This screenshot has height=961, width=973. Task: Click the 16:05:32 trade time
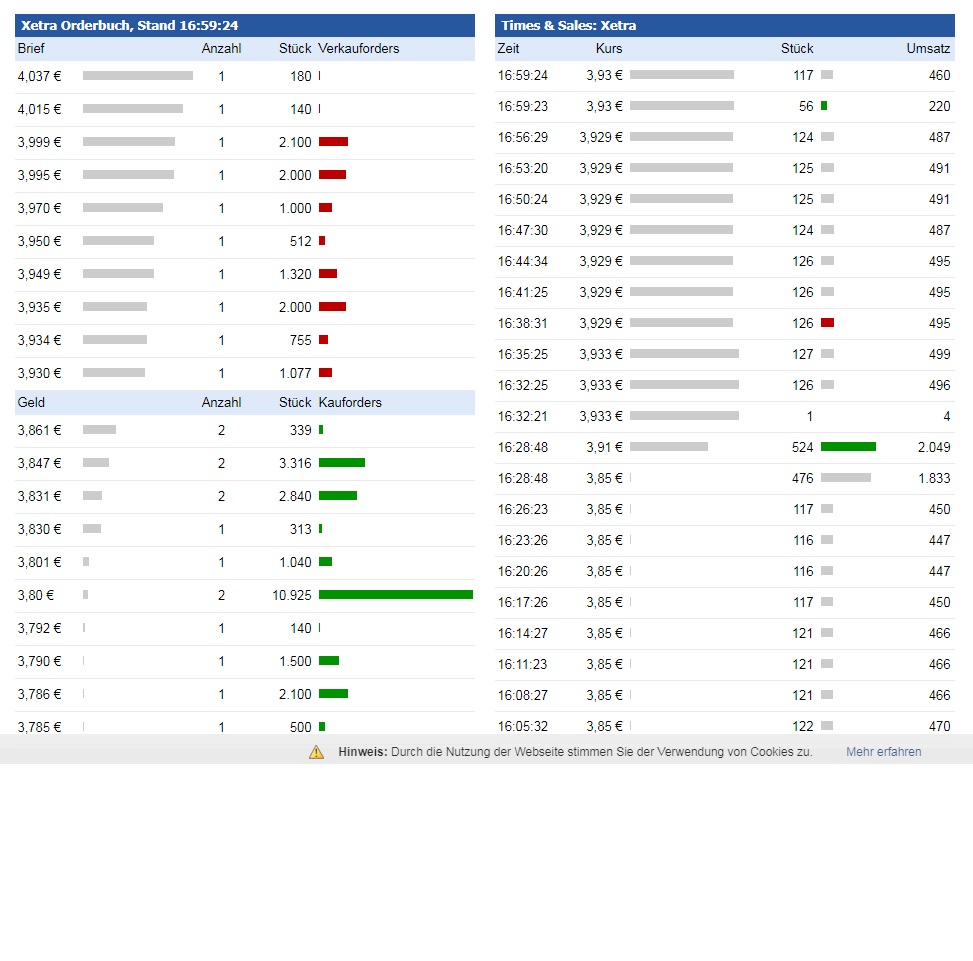pyautogui.click(x=522, y=726)
